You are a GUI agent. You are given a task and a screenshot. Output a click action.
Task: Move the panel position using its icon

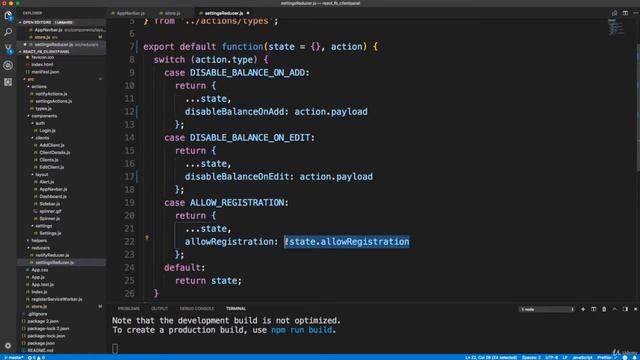pos(625,309)
